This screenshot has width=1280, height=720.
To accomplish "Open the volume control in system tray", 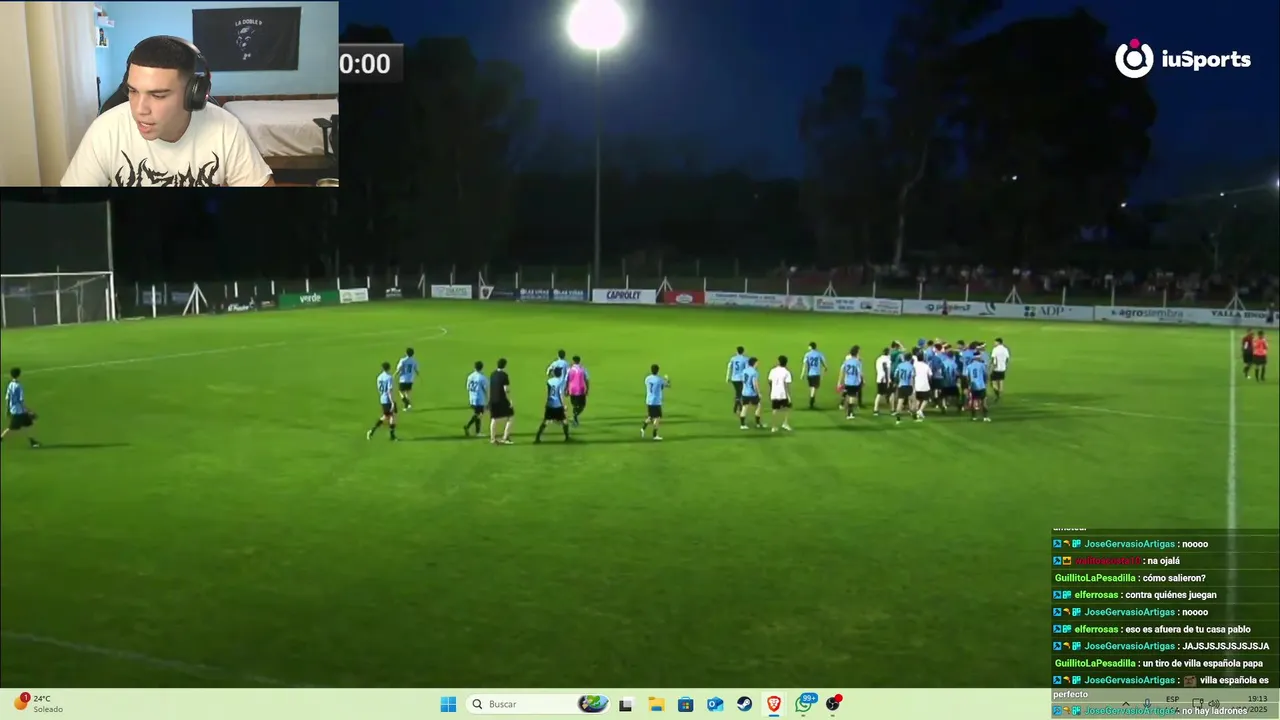I will [1216, 704].
